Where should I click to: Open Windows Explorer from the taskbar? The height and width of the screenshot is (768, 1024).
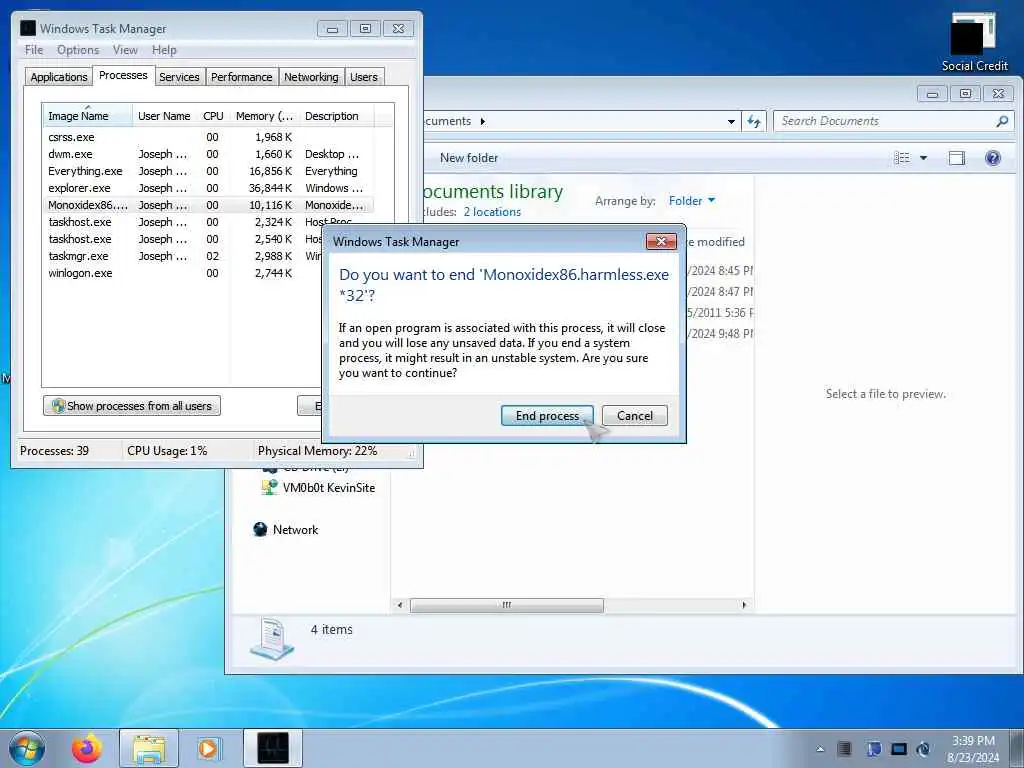pyautogui.click(x=148, y=748)
